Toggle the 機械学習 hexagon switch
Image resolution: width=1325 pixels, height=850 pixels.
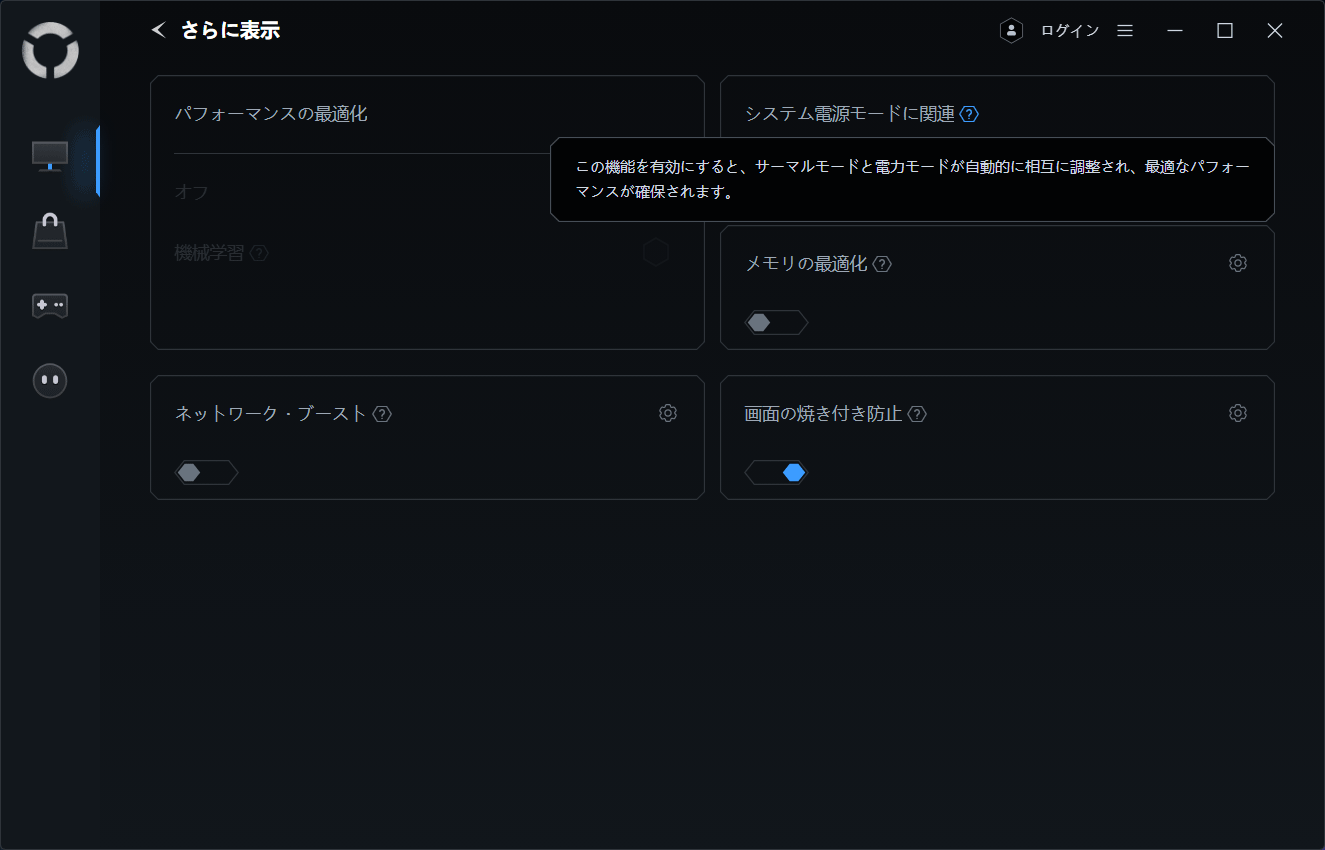click(655, 253)
